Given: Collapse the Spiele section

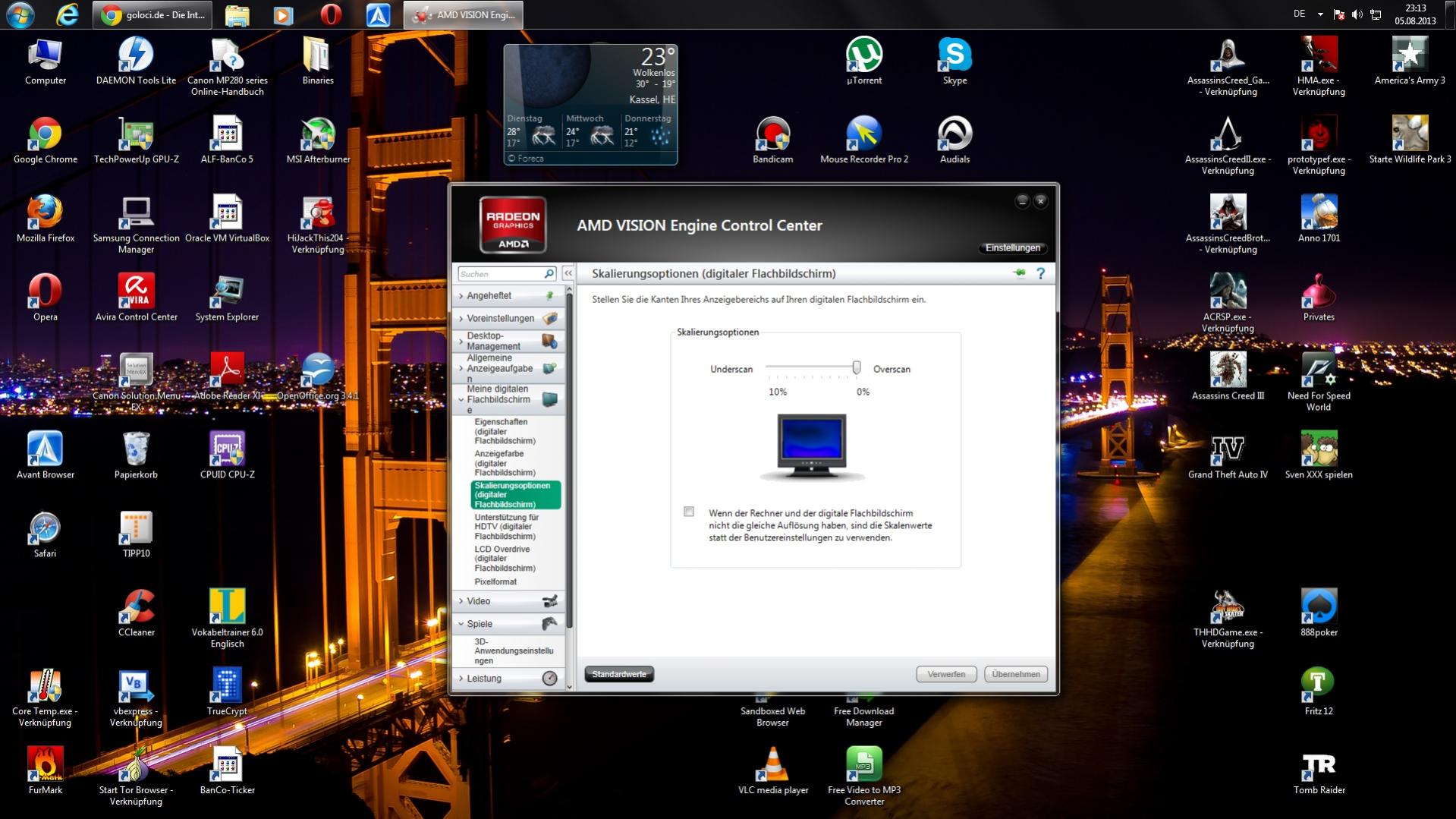Looking at the screenshot, I should pyautogui.click(x=509, y=624).
